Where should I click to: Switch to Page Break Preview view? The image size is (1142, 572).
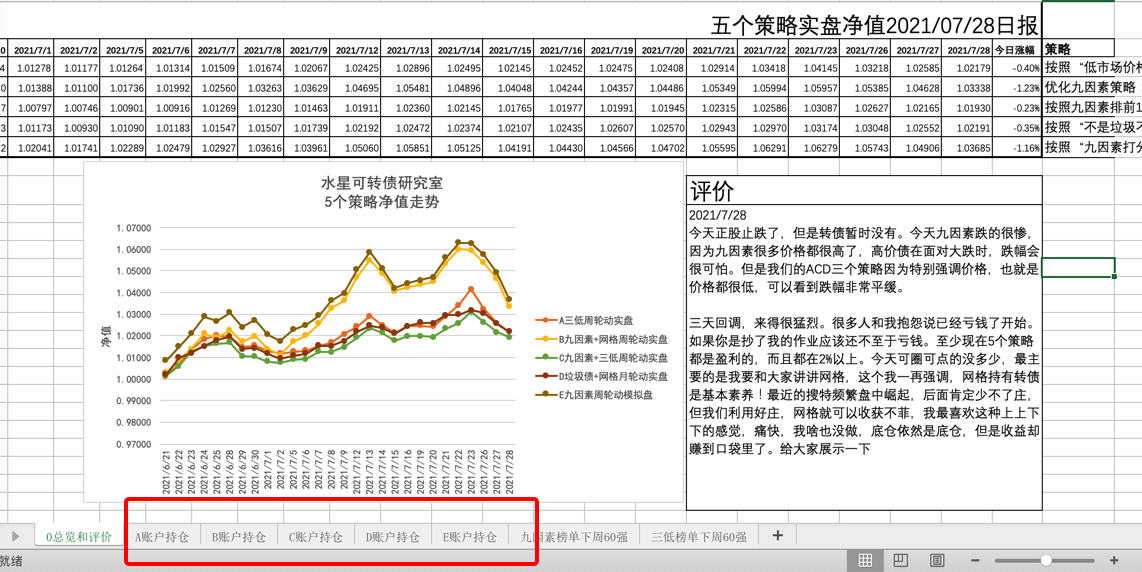937,560
